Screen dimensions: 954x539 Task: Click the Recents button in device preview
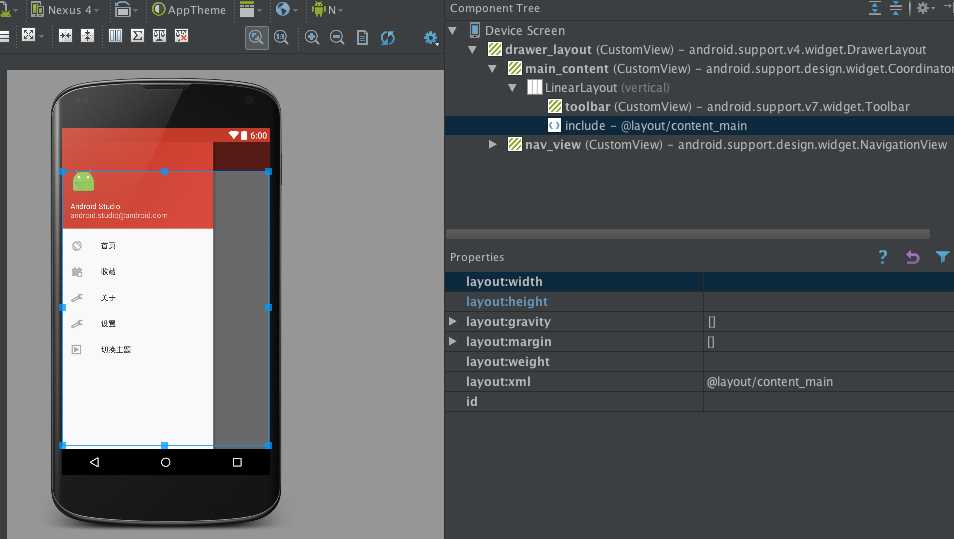click(237, 462)
